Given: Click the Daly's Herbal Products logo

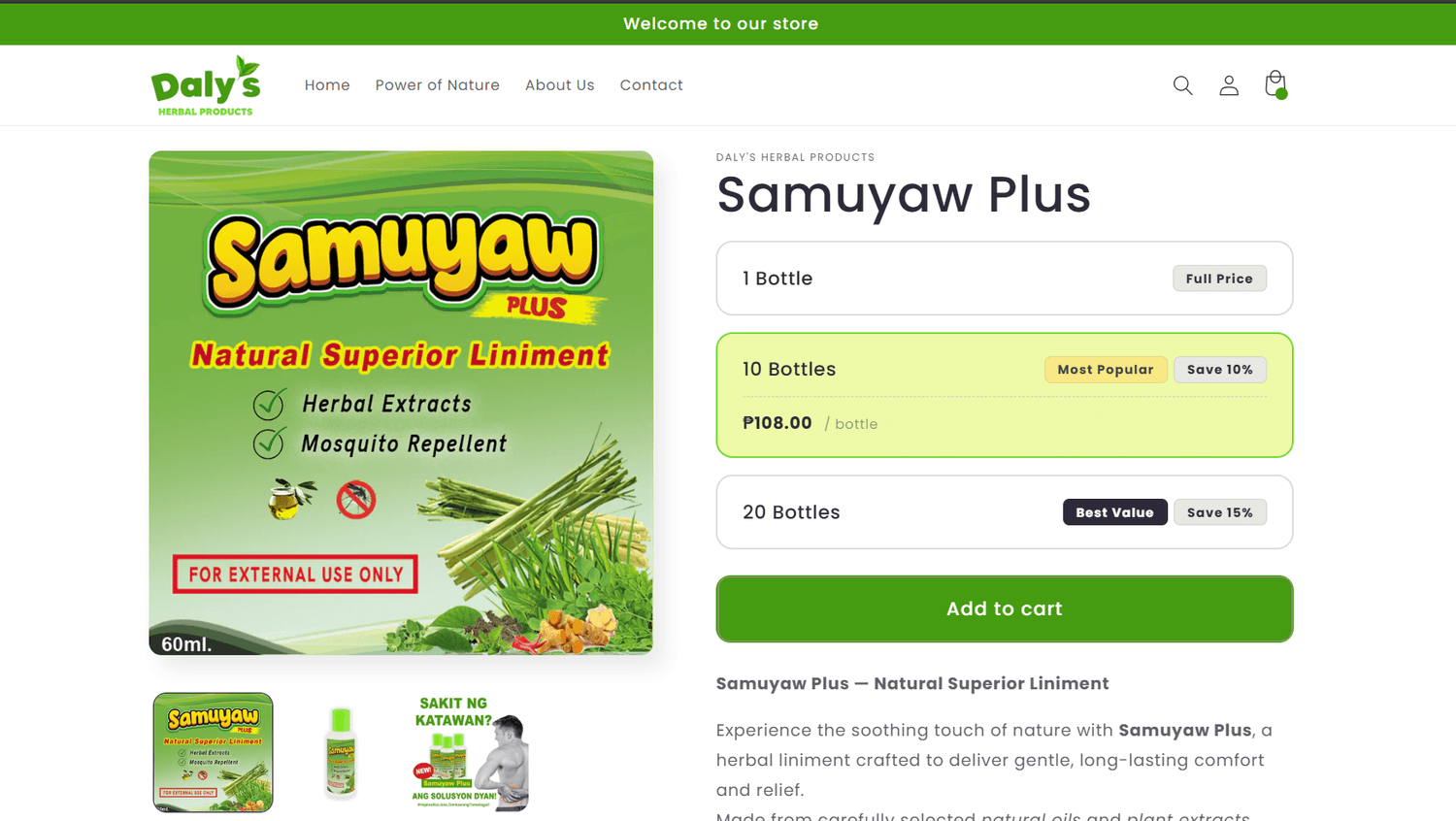Looking at the screenshot, I should [x=206, y=85].
